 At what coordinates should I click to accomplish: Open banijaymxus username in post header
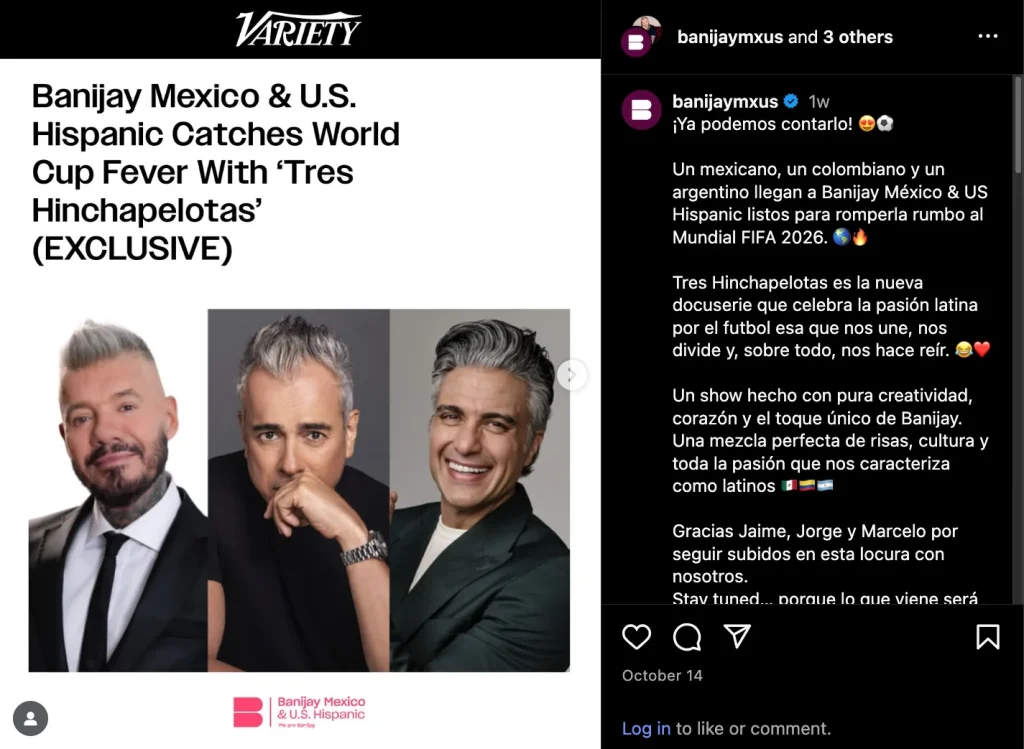click(x=729, y=37)
